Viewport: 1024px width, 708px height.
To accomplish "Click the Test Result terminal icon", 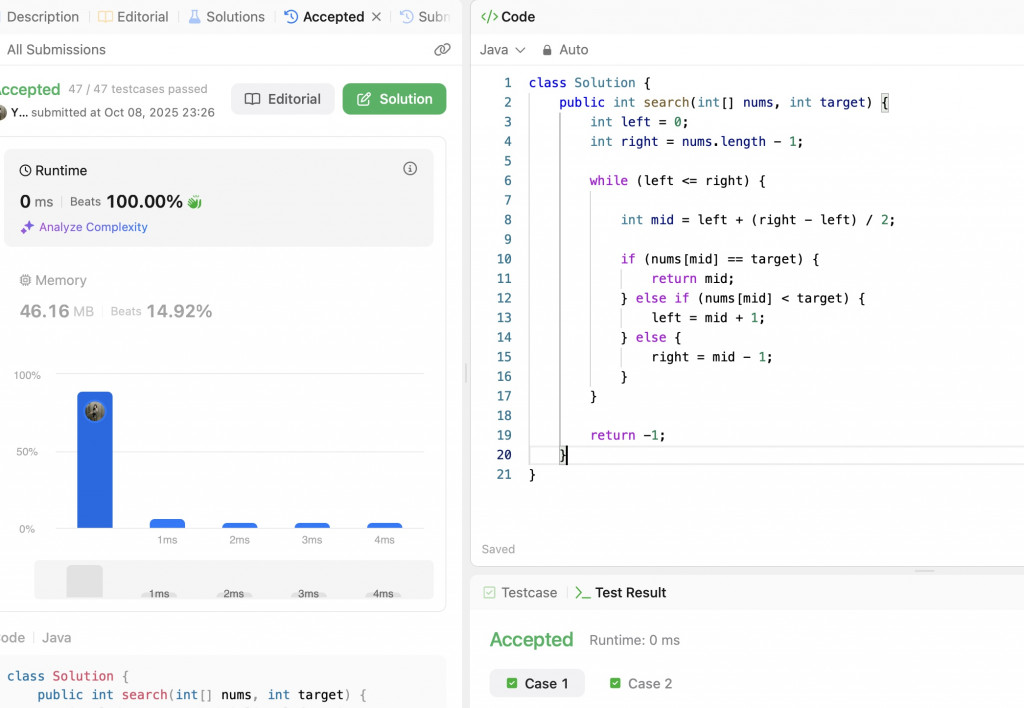I will pos(583,592).
